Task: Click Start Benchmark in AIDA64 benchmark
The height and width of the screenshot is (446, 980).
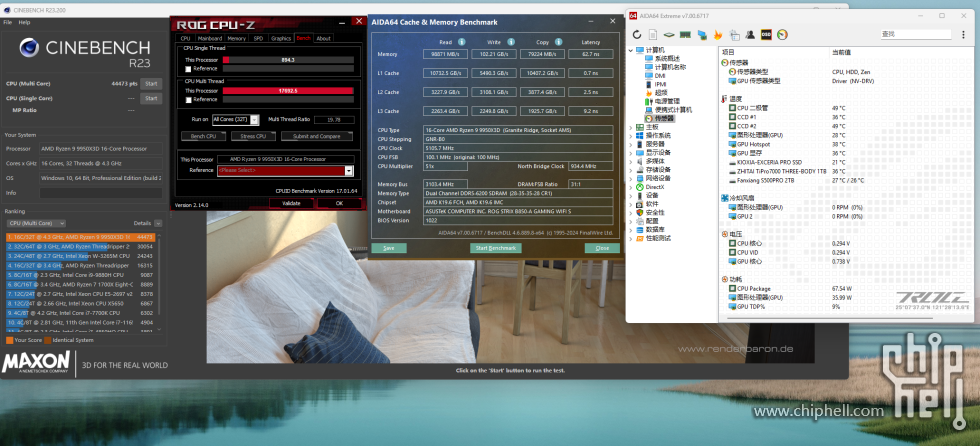Action: click(x=496, y=248)
